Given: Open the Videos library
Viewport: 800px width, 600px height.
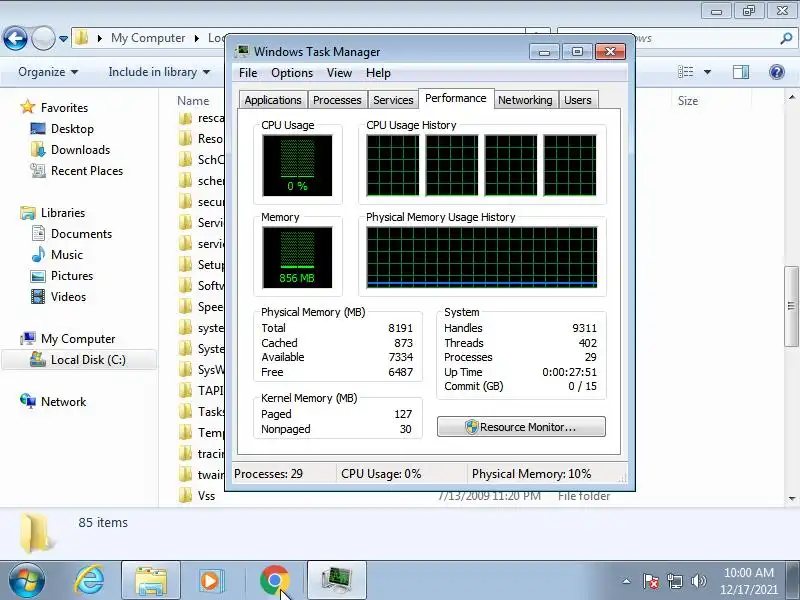Looking at the screenshot, I should click(68, 296).
